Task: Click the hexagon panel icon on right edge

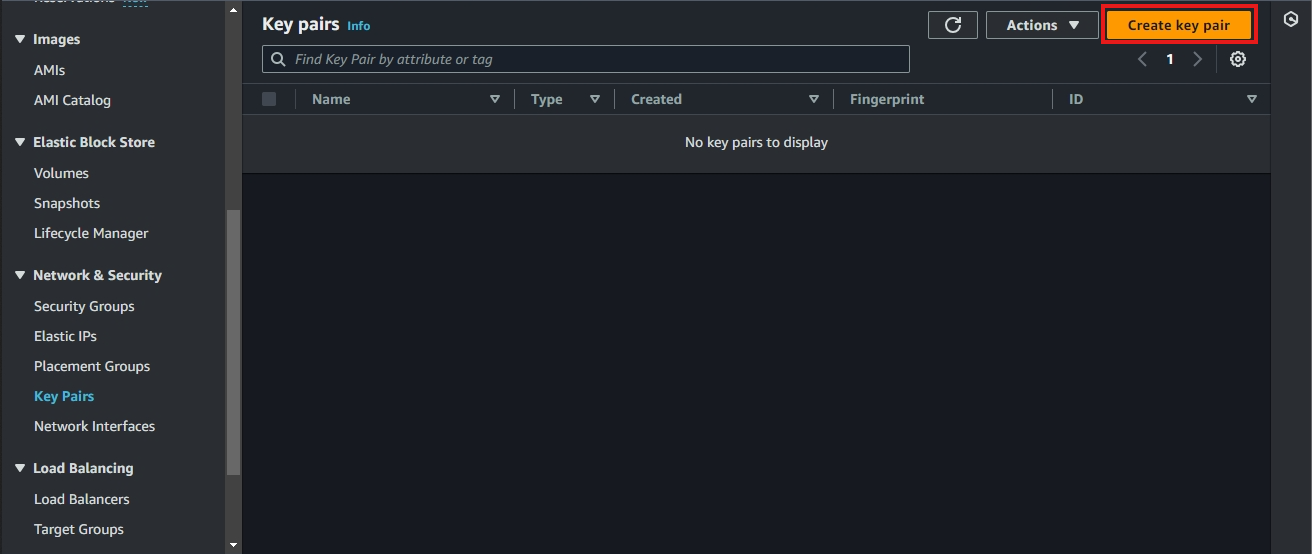Action: tap(1291, 19)
